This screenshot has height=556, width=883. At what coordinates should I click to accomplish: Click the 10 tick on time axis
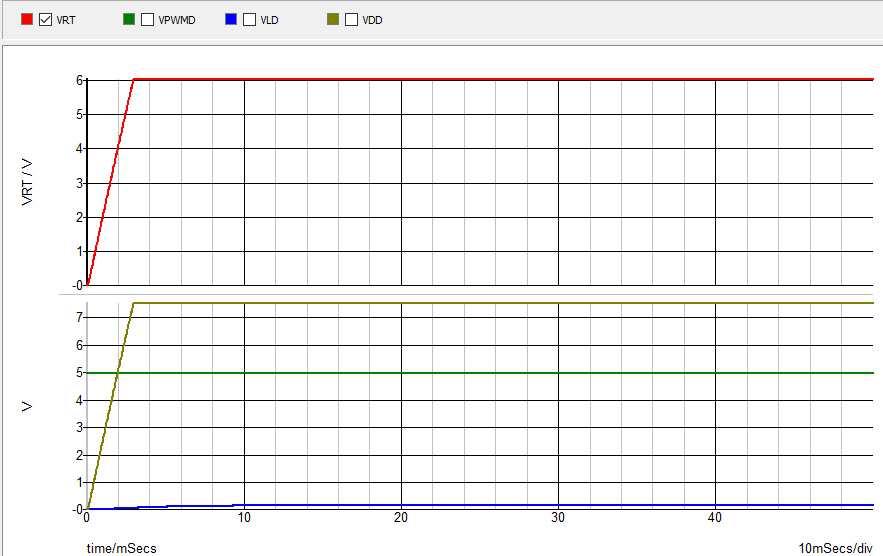click(x=244, y=517)
